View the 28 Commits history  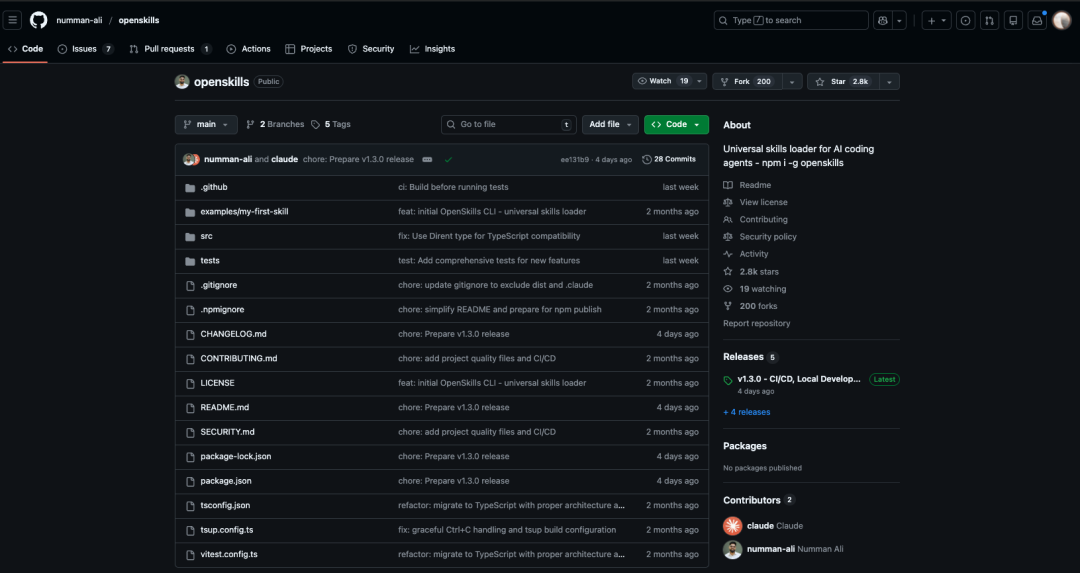pos(669,159)
